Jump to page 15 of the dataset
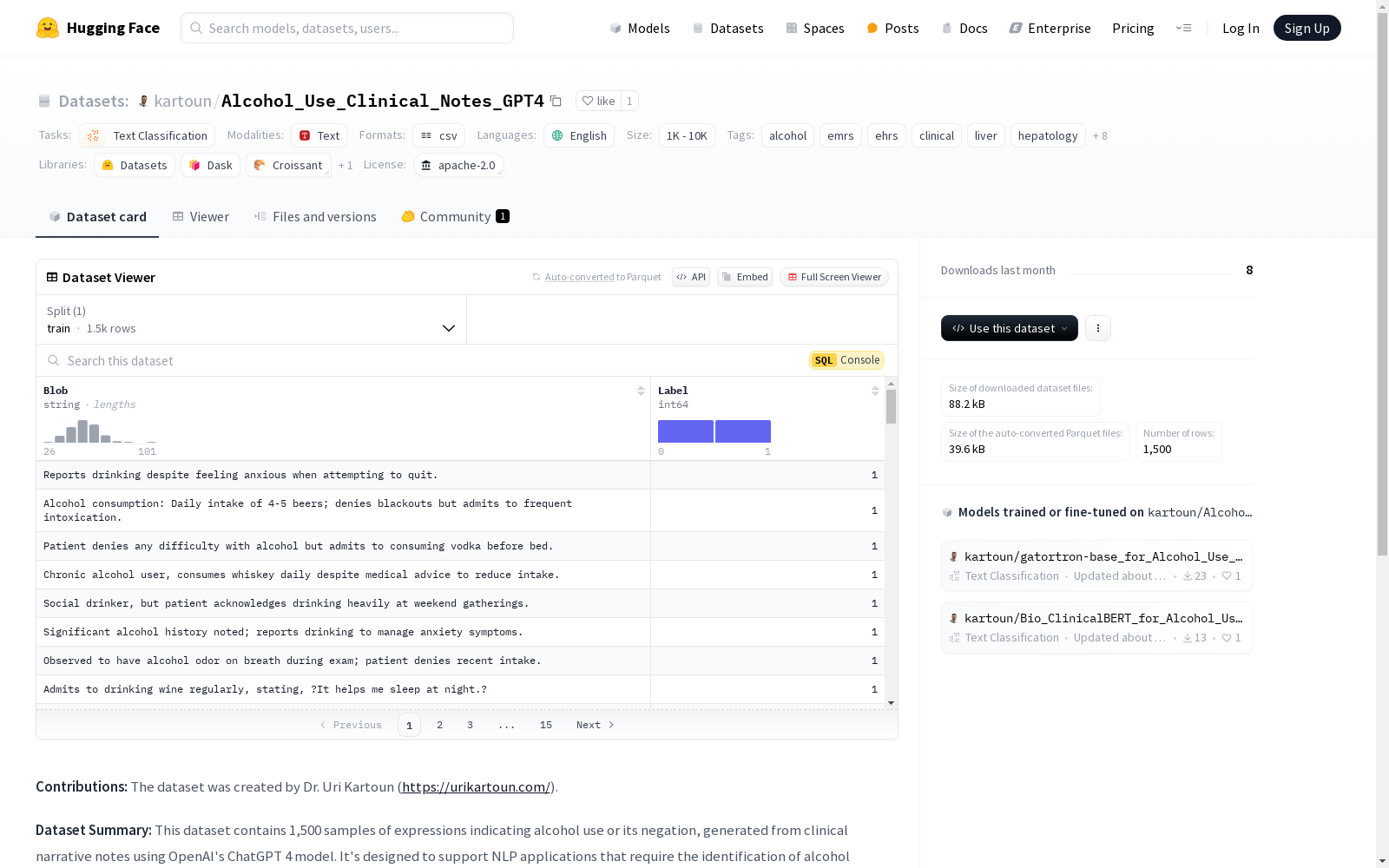Viewport: 1389px width, 868px height. click(x=546, y=725)
